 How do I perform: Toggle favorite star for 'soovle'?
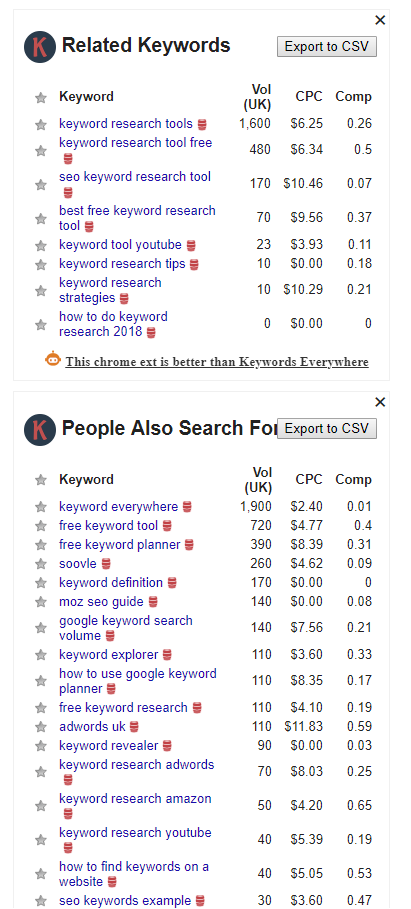point(41,564)
